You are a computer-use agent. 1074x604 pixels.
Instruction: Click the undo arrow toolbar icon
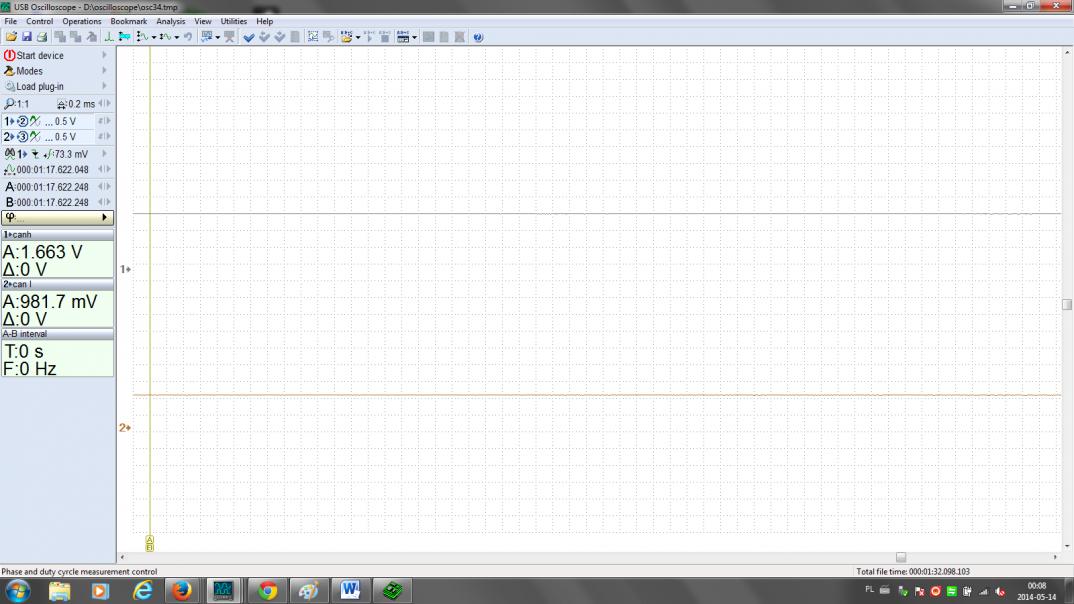point(188,37)
